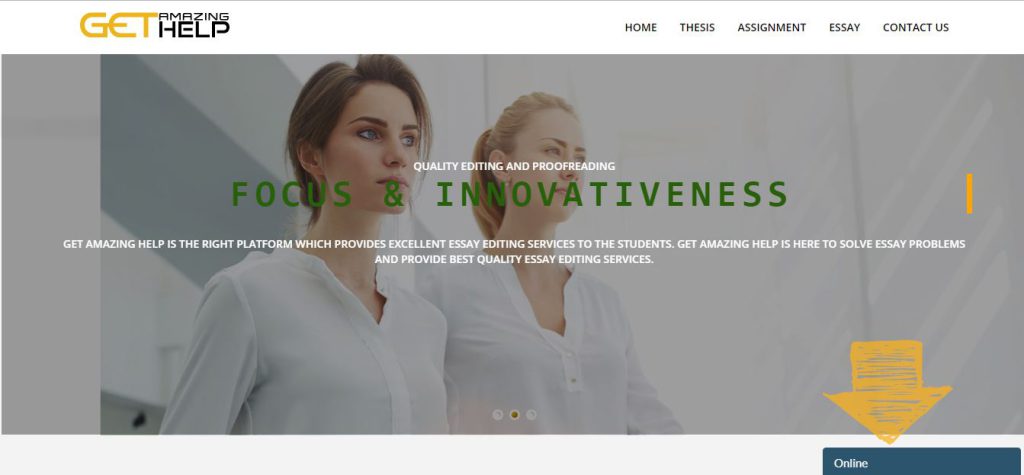Click the yellow hand-drawn down arrow
The width and height of the screenshot is (1024, 475).
point(887,392)
